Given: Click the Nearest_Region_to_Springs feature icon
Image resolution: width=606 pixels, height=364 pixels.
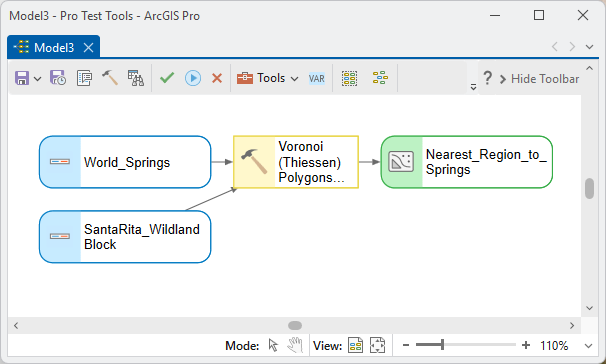Looking at the screenshot, I should tap(401, 162).
